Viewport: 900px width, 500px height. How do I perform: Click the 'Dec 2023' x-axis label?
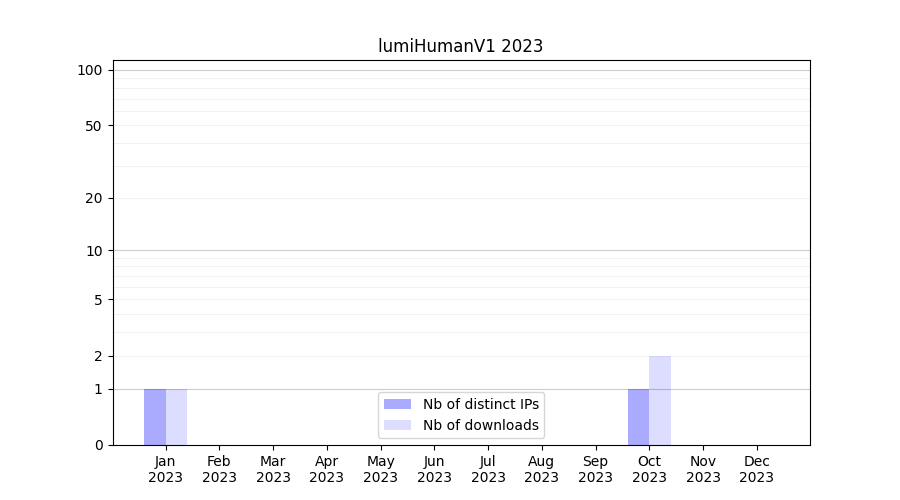pos(756,469)
